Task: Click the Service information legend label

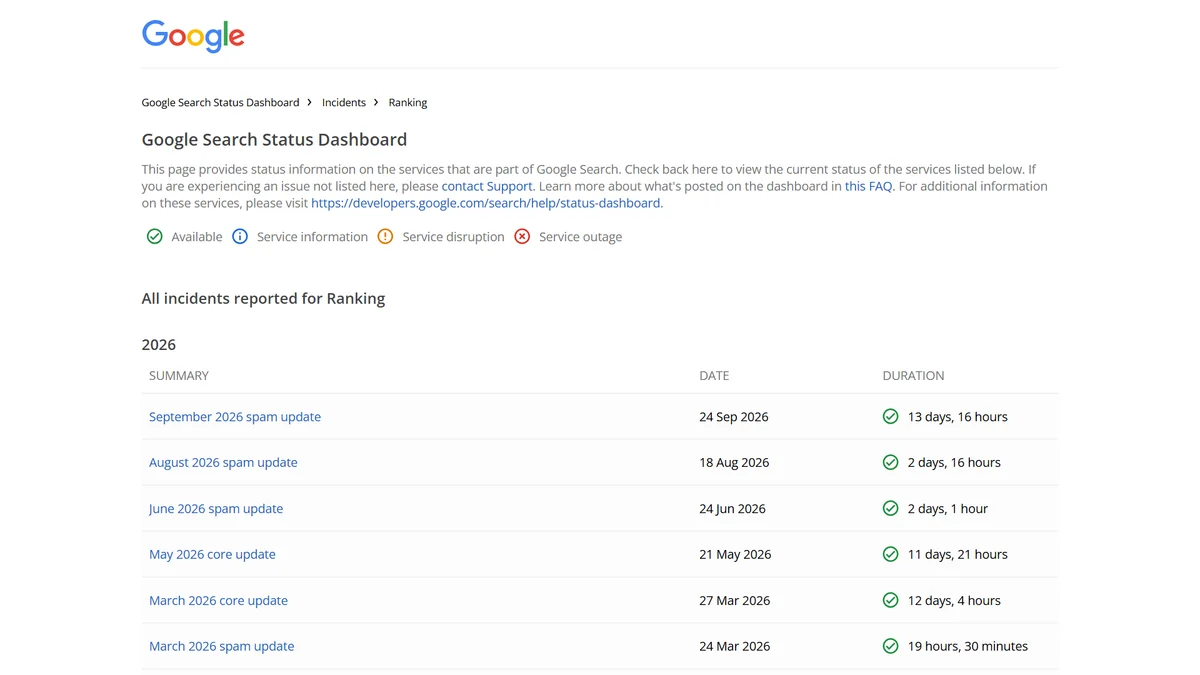Action: click(x=312, y=237)
